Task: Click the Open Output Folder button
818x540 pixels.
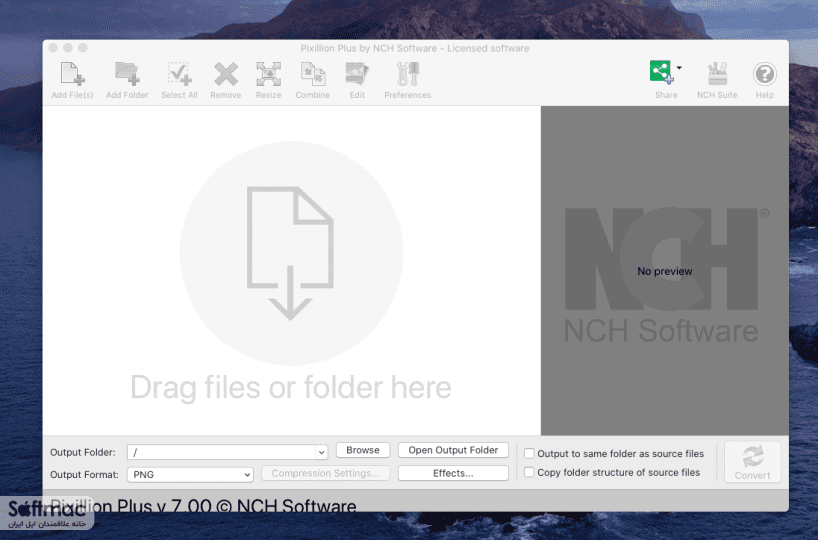Action: pos(453,450)
